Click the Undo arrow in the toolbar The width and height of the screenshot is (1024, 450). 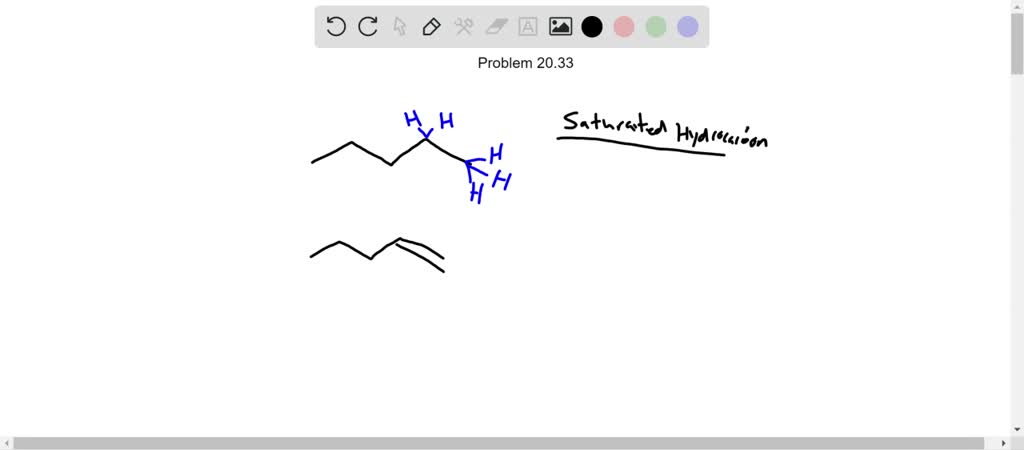coord(336,27)
